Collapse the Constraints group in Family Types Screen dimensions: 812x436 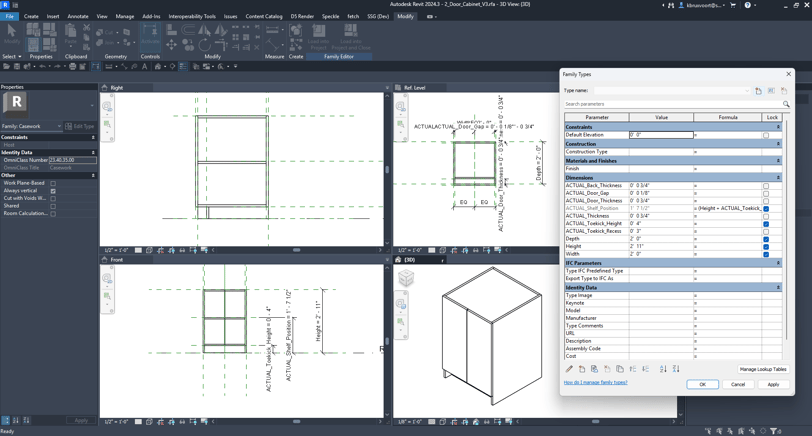click(778, 127)
